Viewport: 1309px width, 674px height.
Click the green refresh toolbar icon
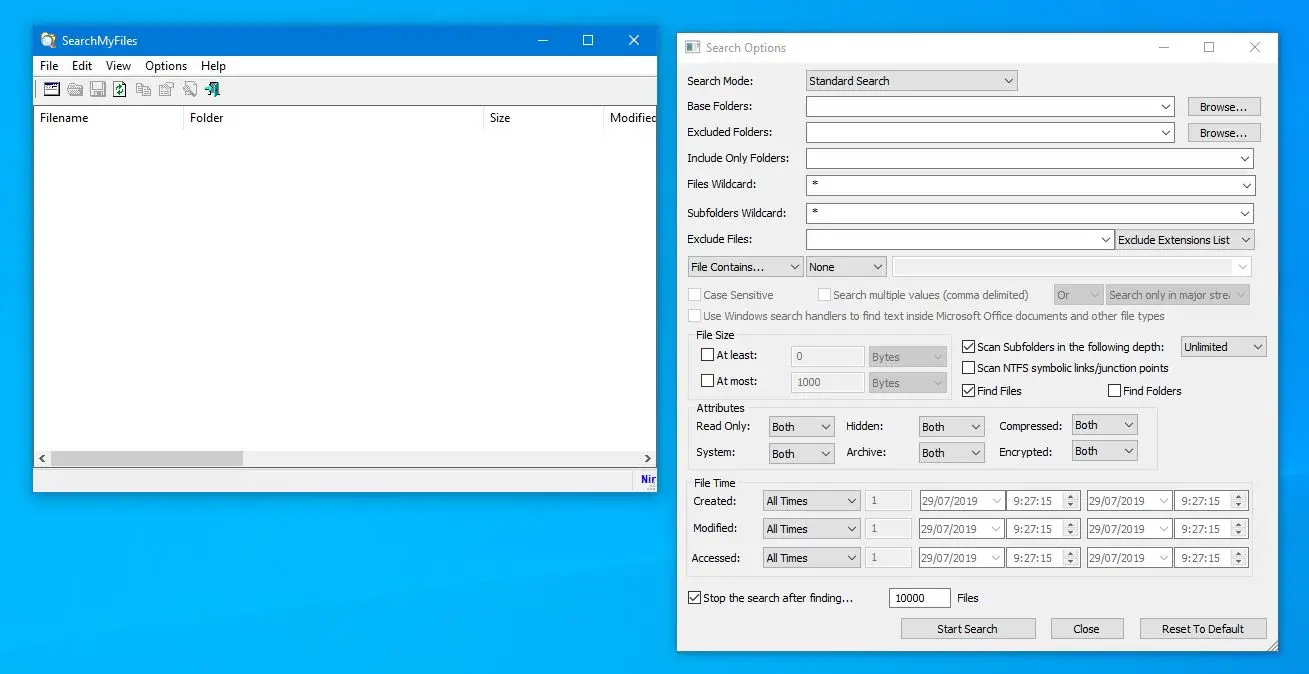120,89
